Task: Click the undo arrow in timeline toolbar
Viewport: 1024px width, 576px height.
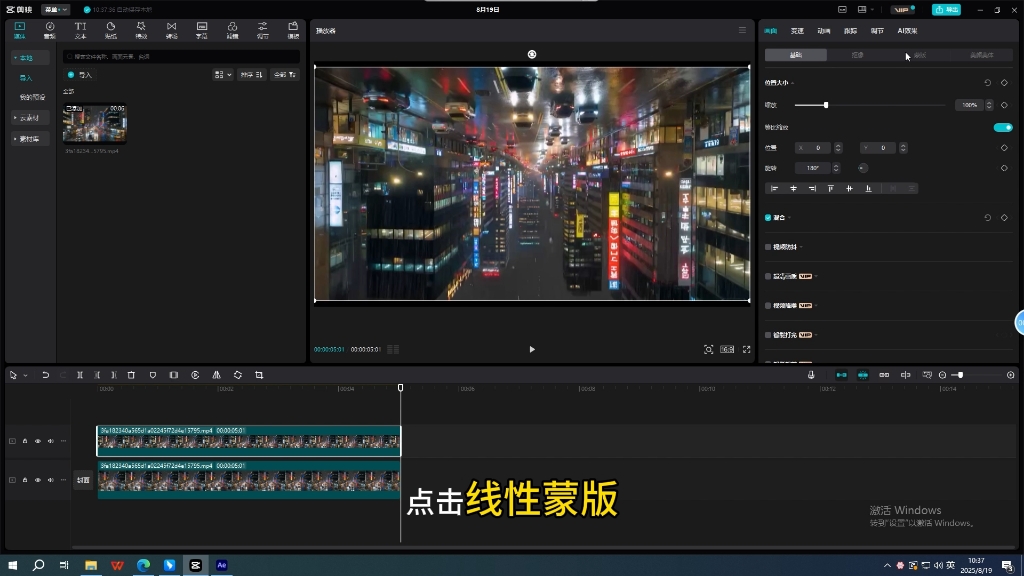Action: (x=45, y=375)
